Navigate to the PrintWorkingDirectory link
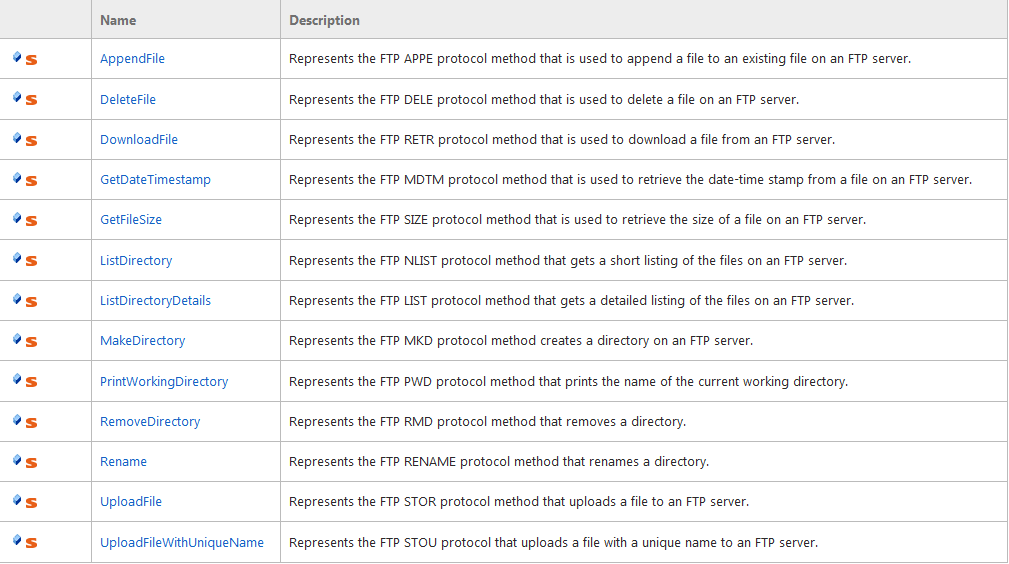 point(164,382)
